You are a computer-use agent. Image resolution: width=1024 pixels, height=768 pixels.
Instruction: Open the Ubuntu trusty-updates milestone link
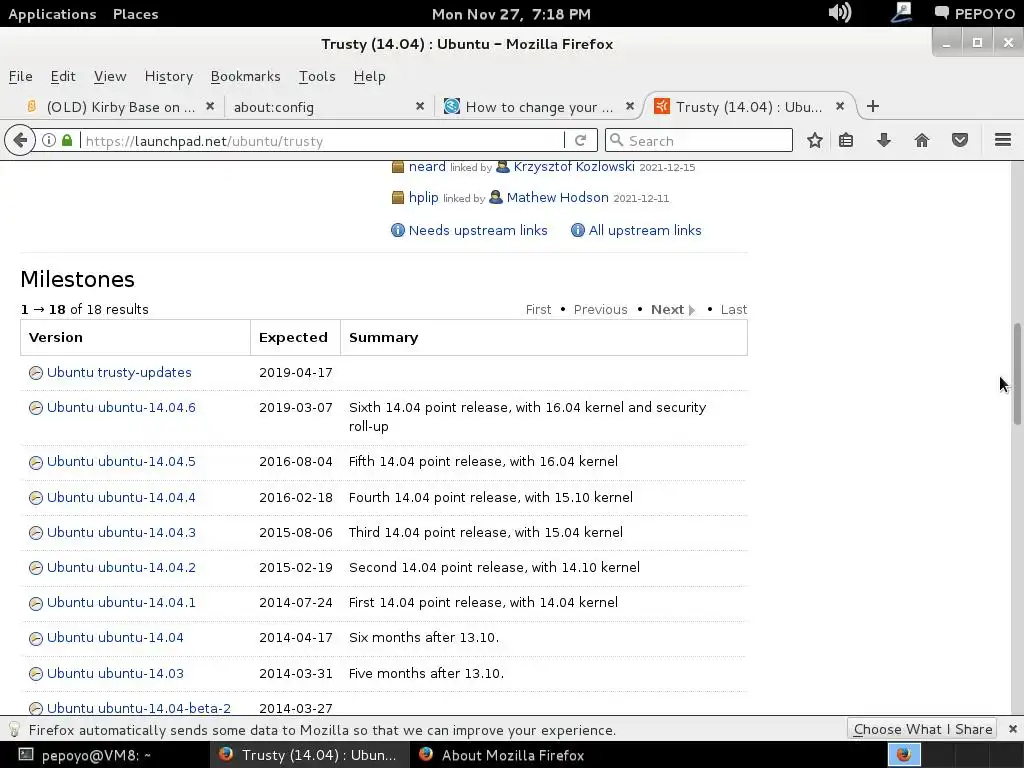119,372
